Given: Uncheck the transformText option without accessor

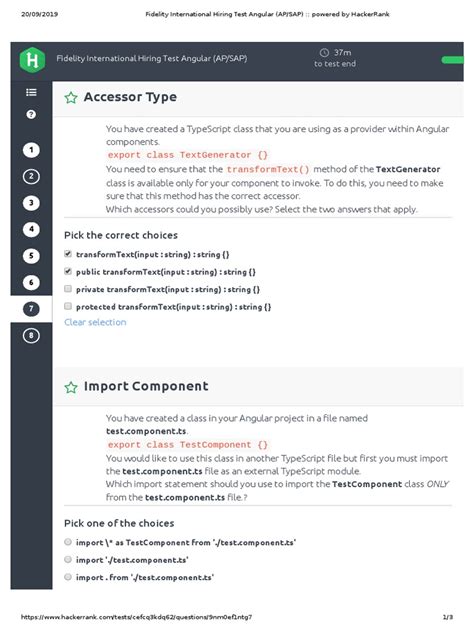Looking at the screenshot, I should 68,254.
